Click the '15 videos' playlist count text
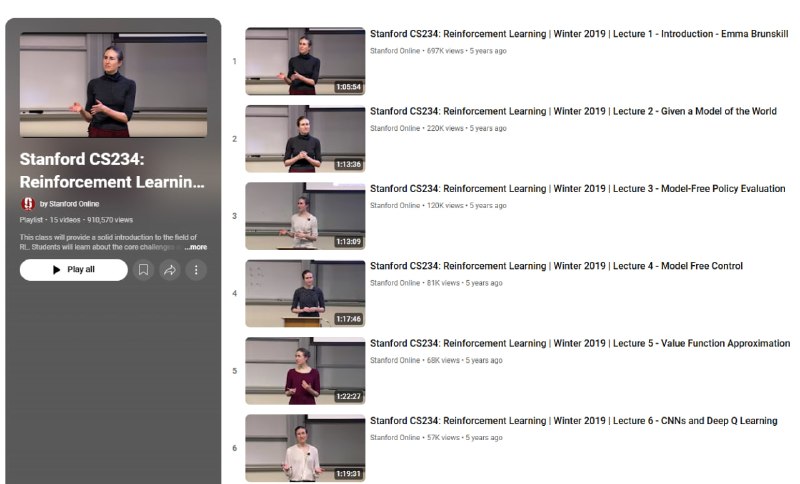 point(65,220)
